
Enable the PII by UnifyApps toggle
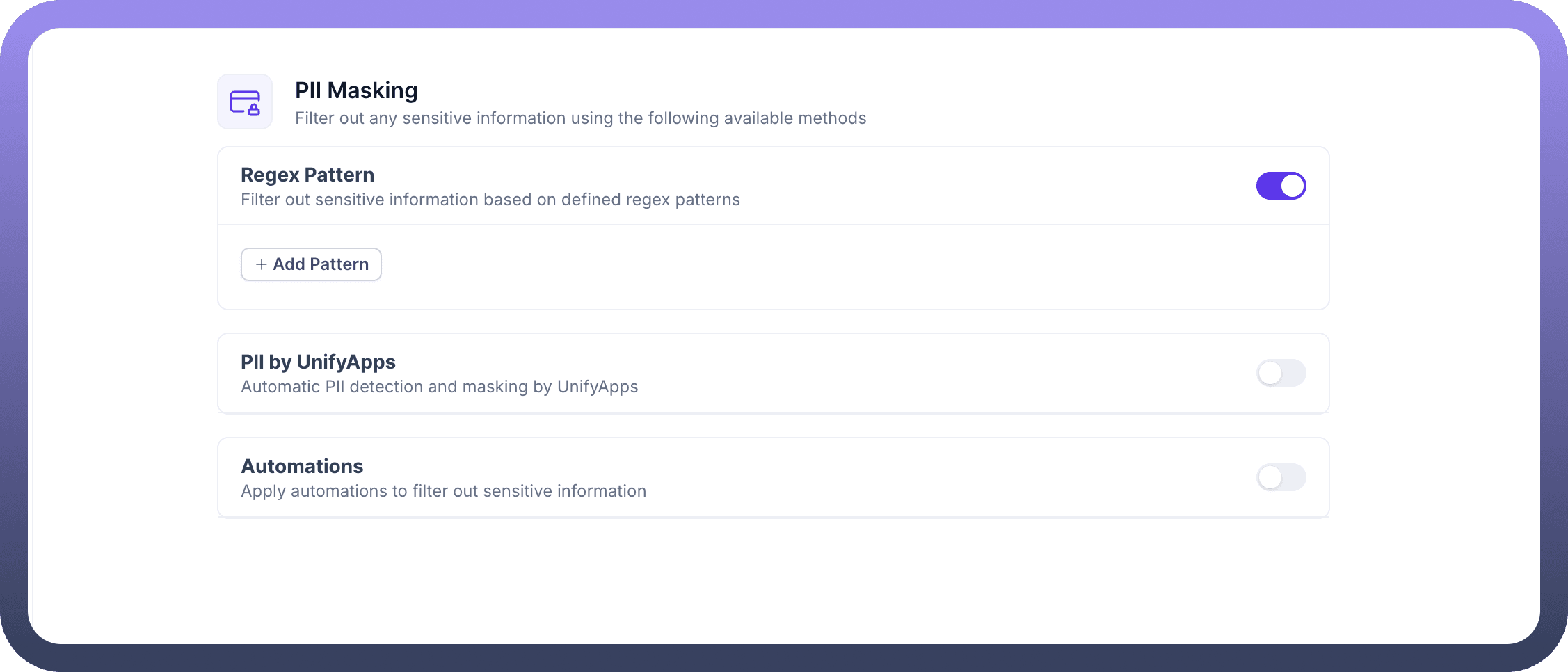tap(1281, 373)
